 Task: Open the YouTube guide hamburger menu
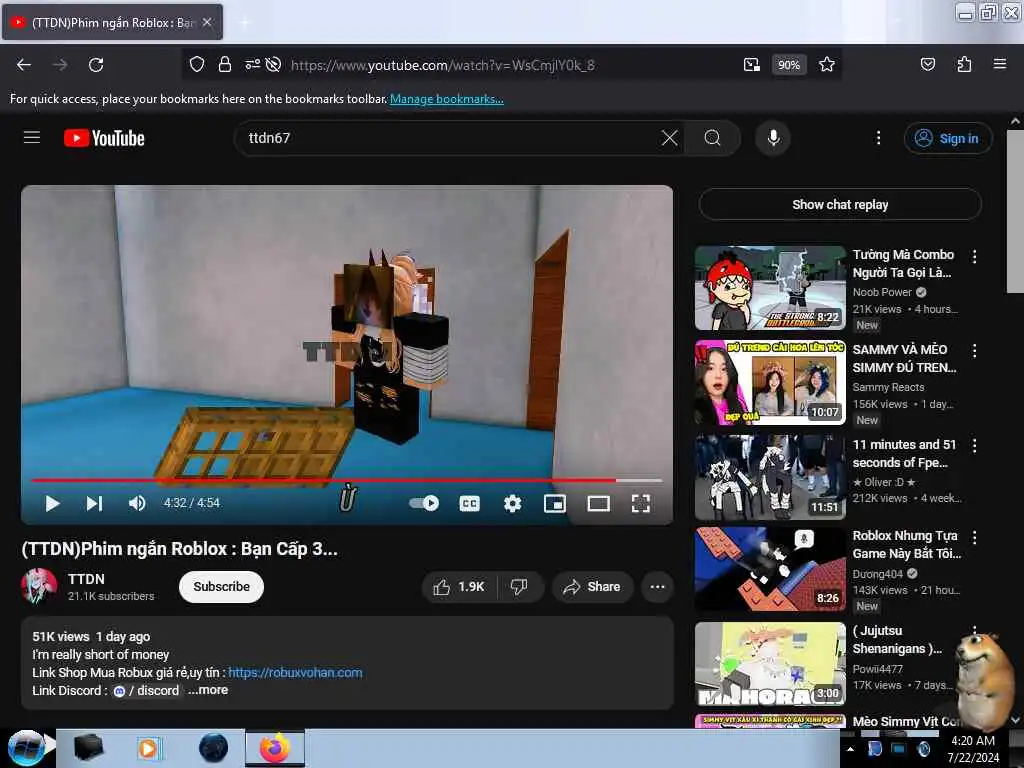pos(32,138)
